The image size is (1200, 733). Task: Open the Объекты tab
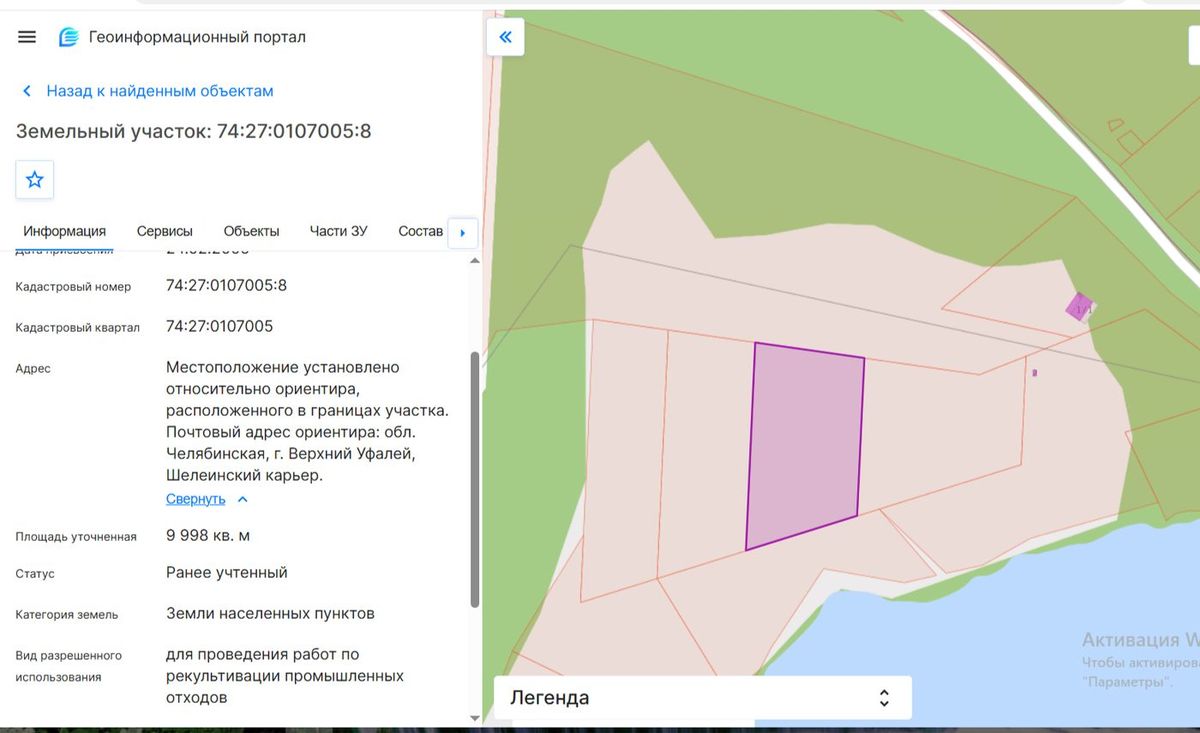(x=251, y=231)
